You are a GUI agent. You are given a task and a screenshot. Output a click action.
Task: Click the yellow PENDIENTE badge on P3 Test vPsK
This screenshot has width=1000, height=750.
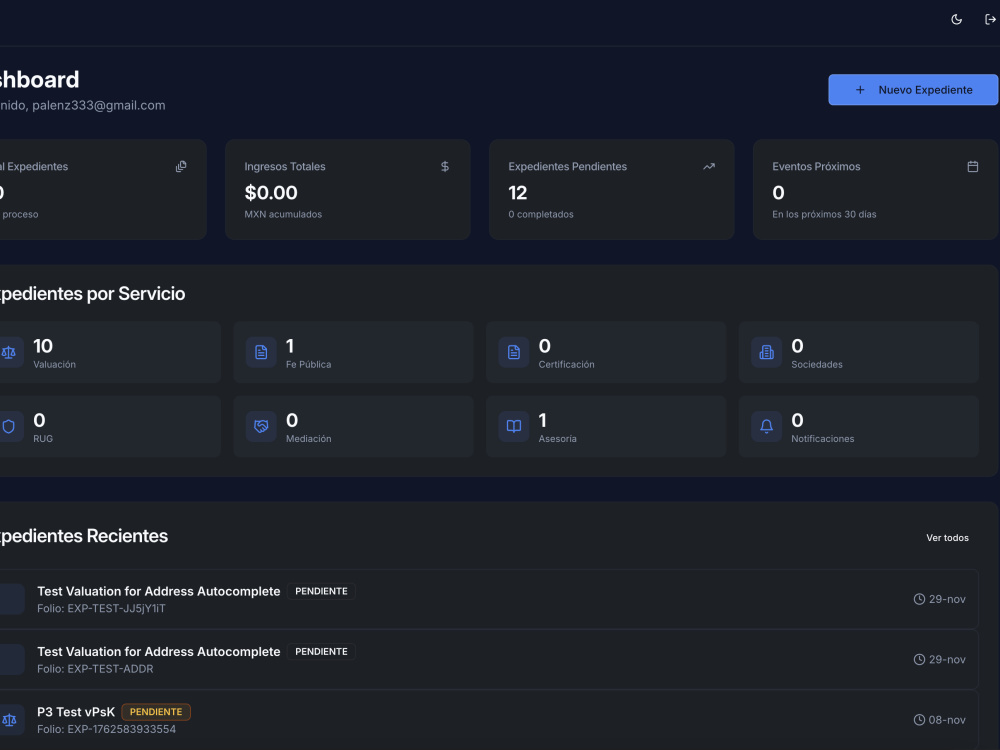coord(156,712)
